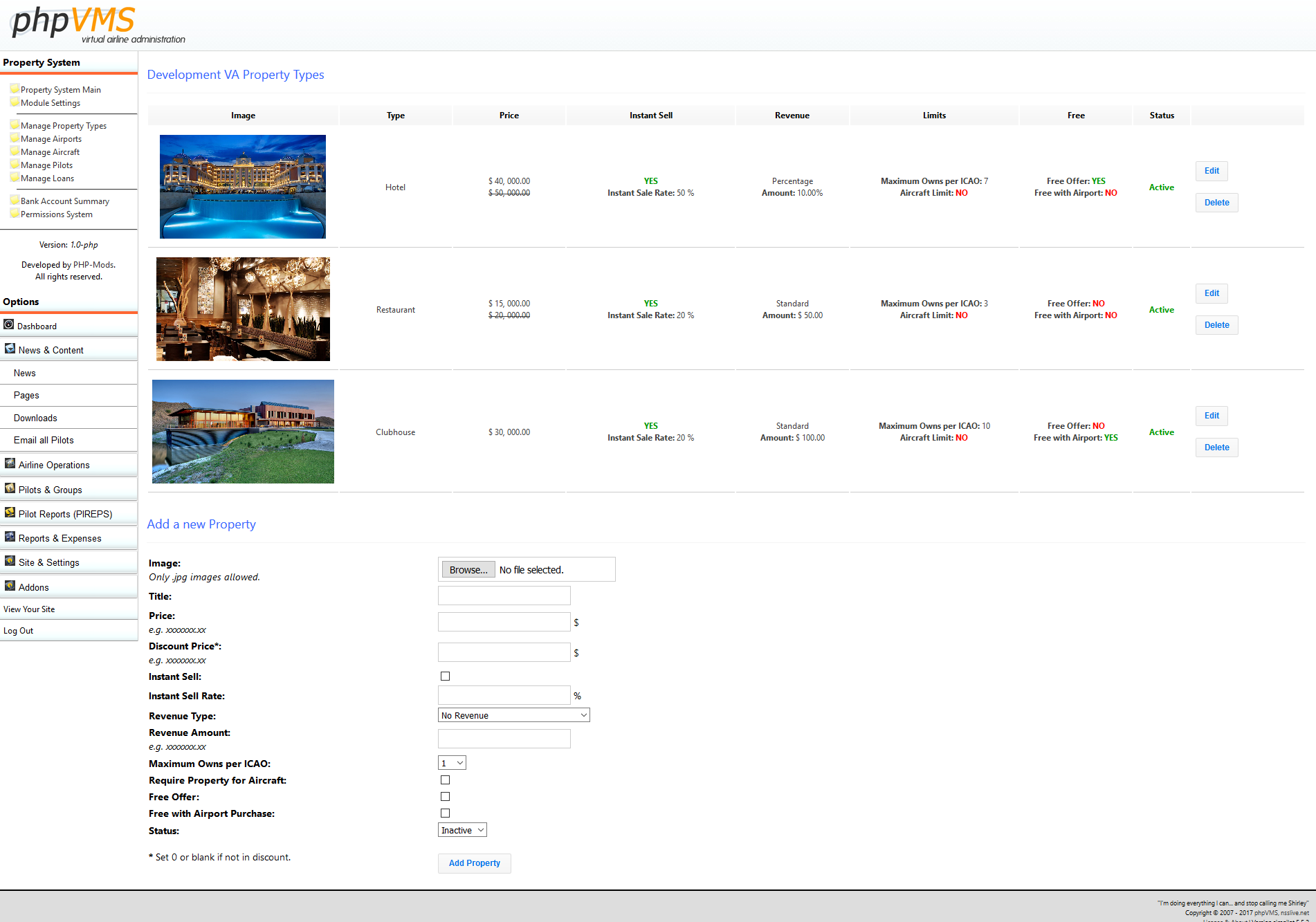
Task: Edit the Clubhouse property
Action: [x=1212, y=416]
